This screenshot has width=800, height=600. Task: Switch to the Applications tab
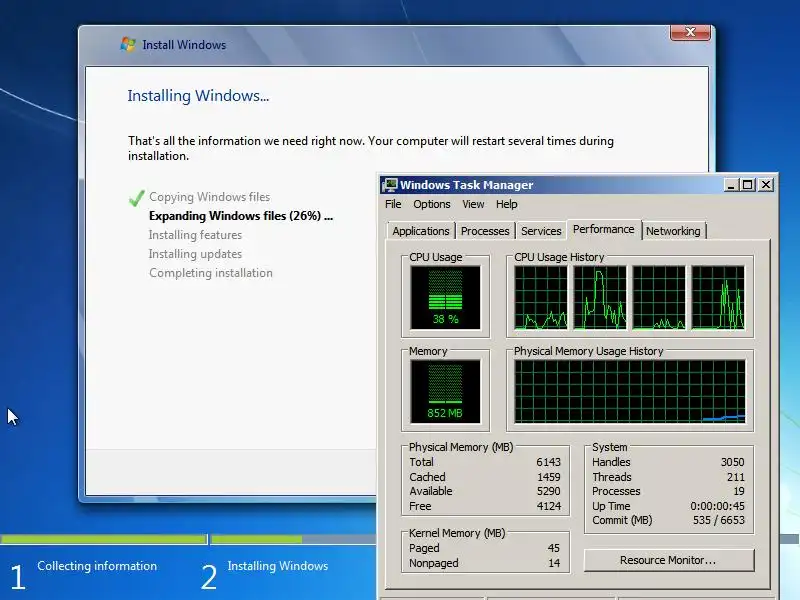coord(420,231)
